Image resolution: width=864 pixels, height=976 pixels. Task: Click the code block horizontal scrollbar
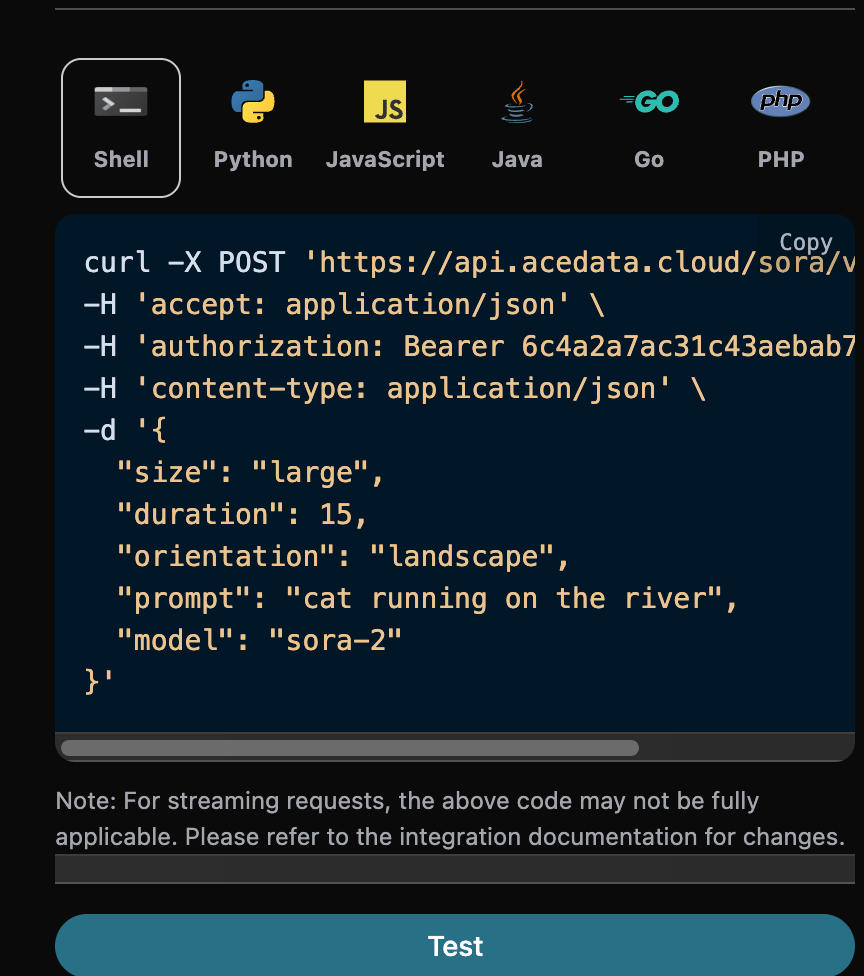pyautogui.click(x=349, y=748)
